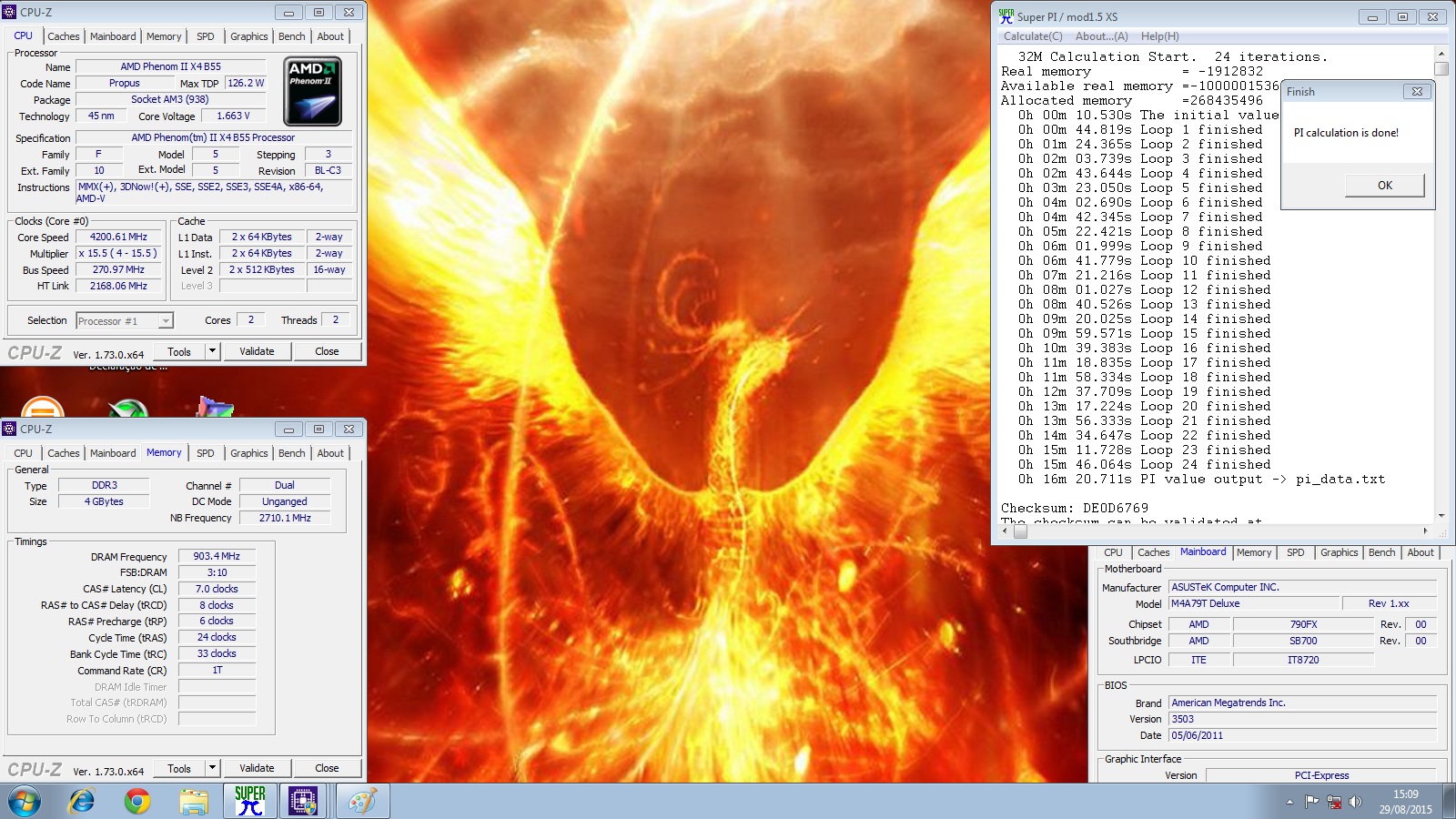Click Super PI scrollbar down arrow

coord(1441,516)
